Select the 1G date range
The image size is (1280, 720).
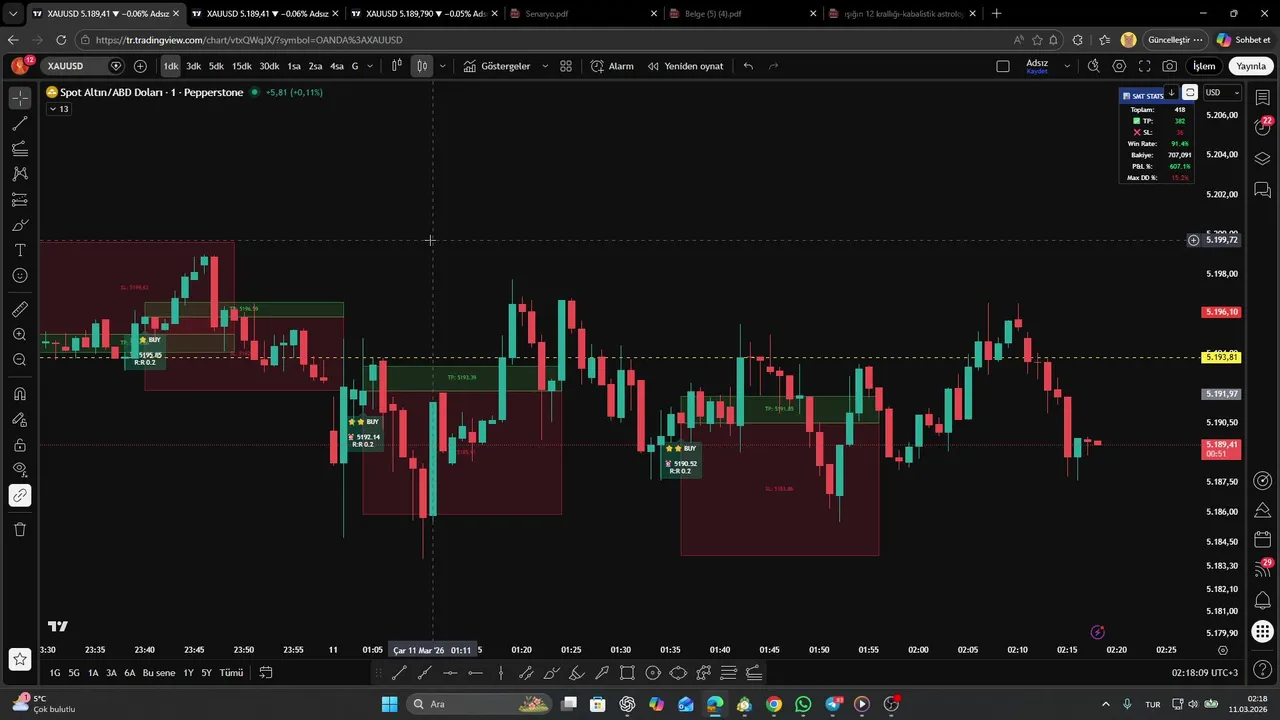55,673
